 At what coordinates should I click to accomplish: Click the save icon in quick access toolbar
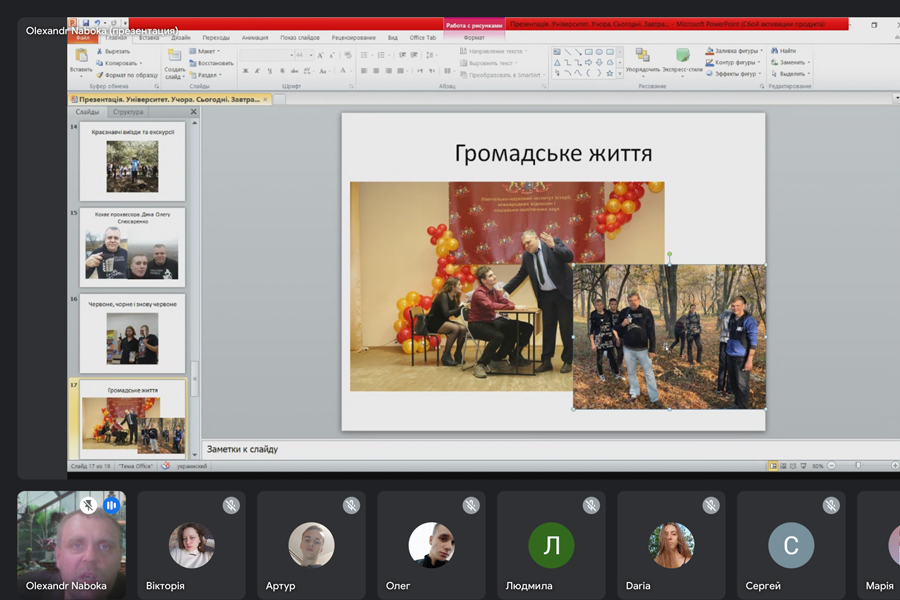tap(86, 23)
